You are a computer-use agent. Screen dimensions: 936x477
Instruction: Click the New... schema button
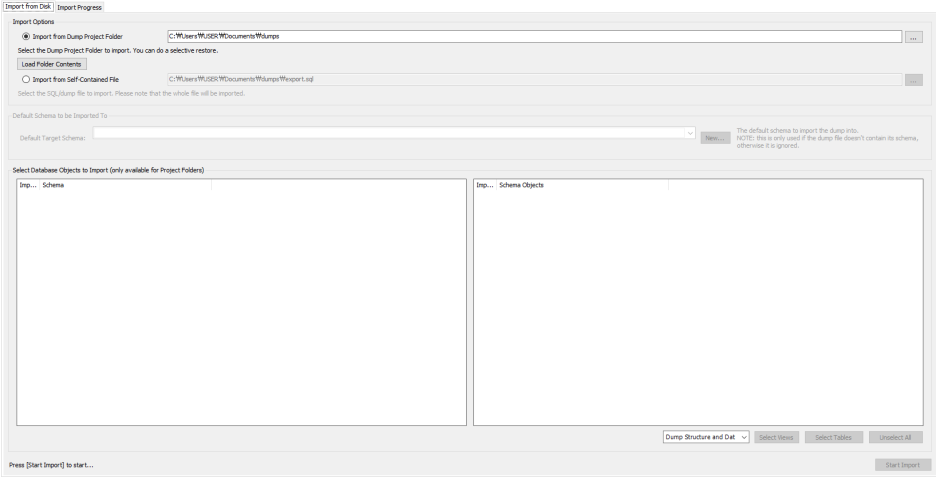[715, 138]
